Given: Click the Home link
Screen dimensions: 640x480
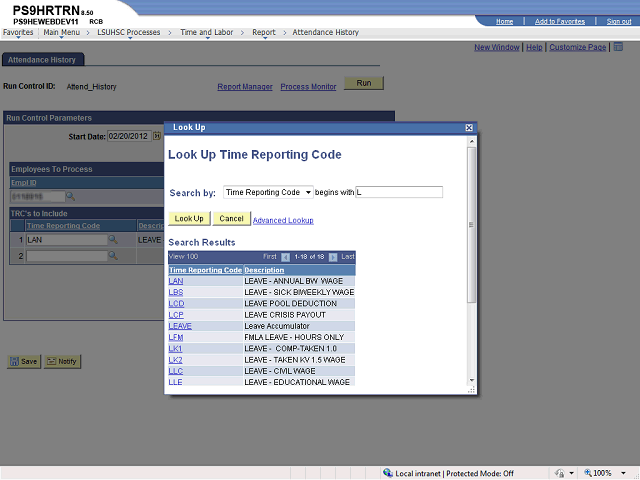Looking at the screenshot, I should (504, 21).
